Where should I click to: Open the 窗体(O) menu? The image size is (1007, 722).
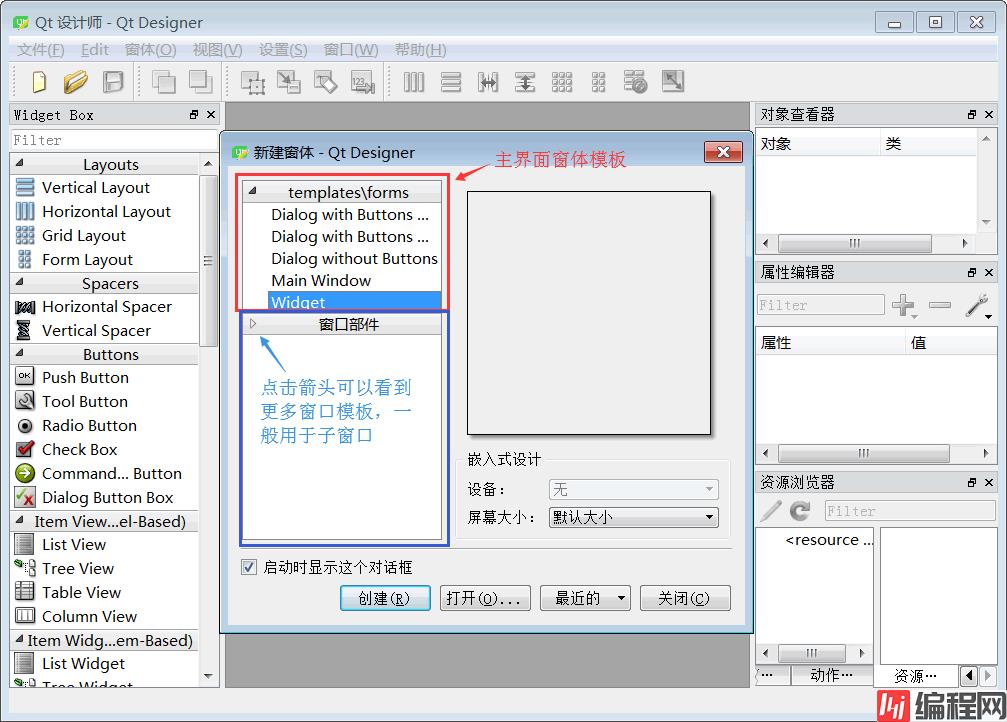click(150, 49)
